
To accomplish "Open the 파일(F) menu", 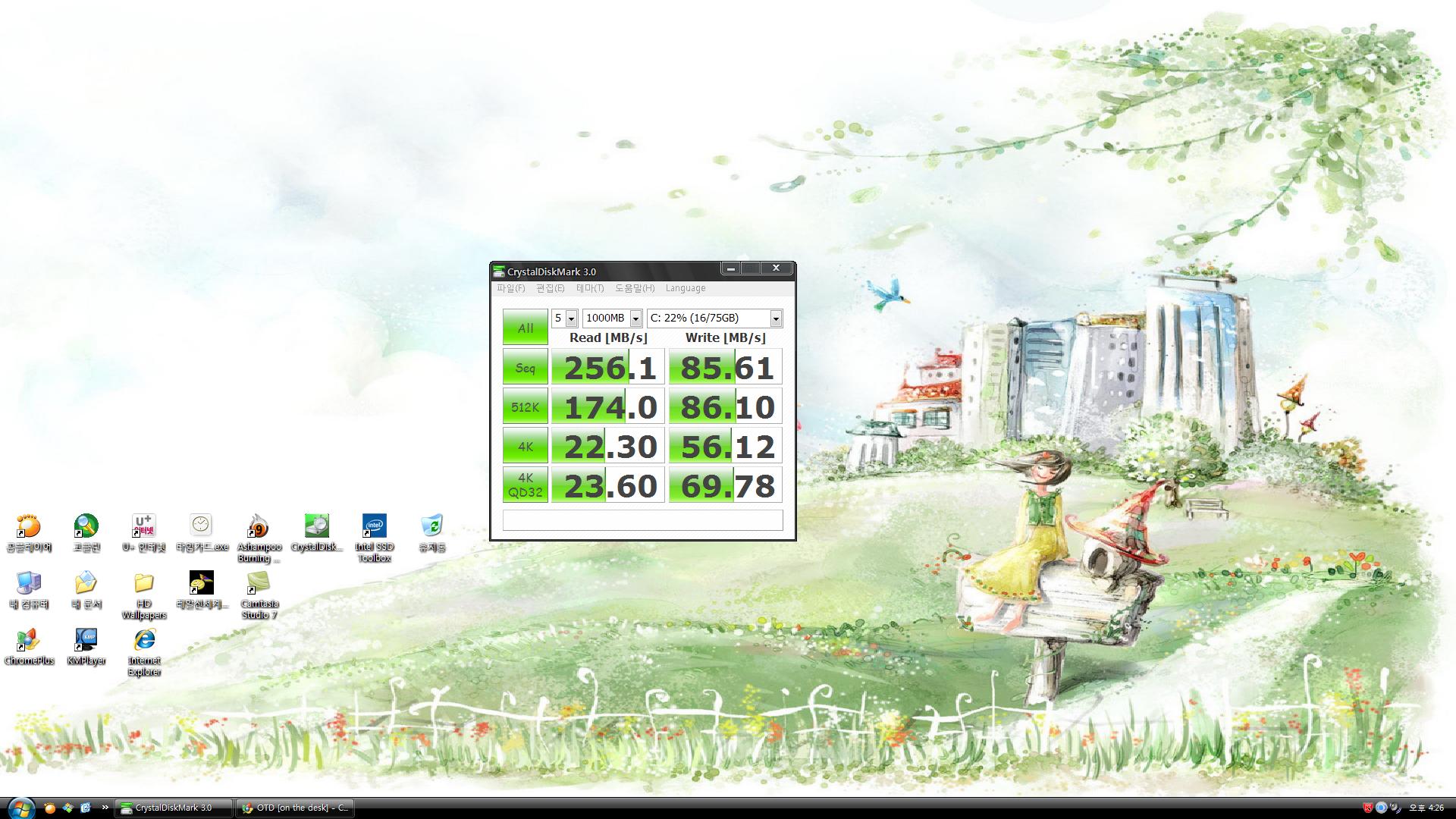I will [511, 288].
